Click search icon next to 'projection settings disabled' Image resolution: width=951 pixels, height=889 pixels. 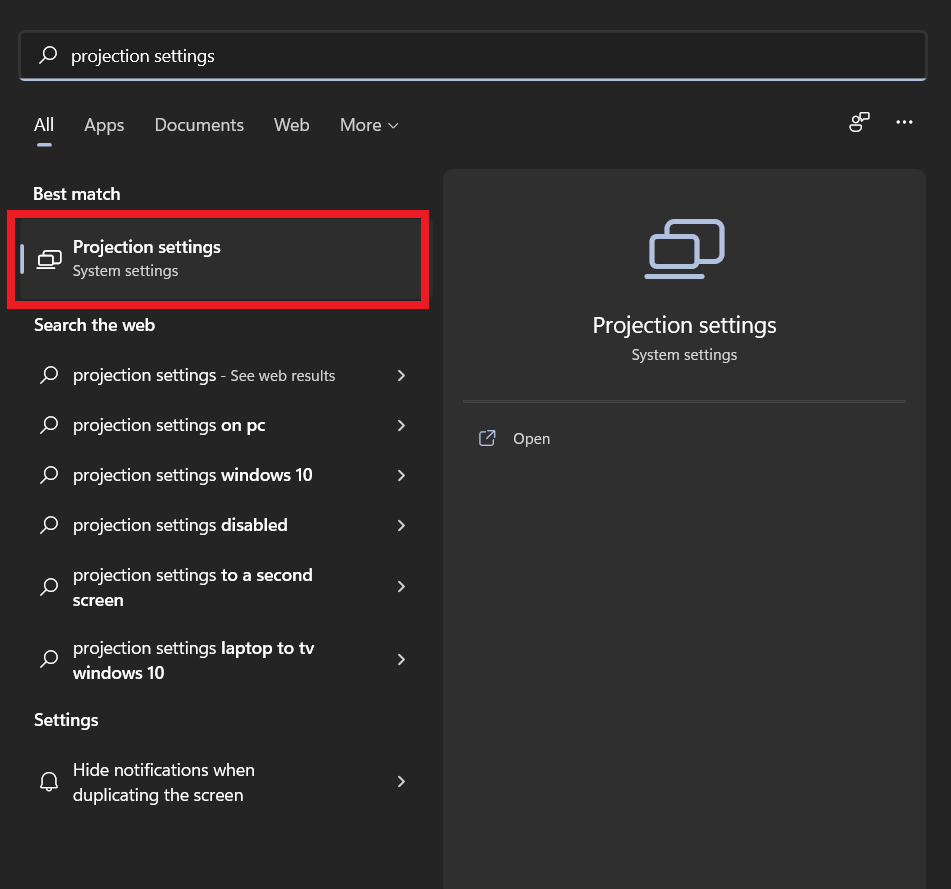[x=48, y=525]
